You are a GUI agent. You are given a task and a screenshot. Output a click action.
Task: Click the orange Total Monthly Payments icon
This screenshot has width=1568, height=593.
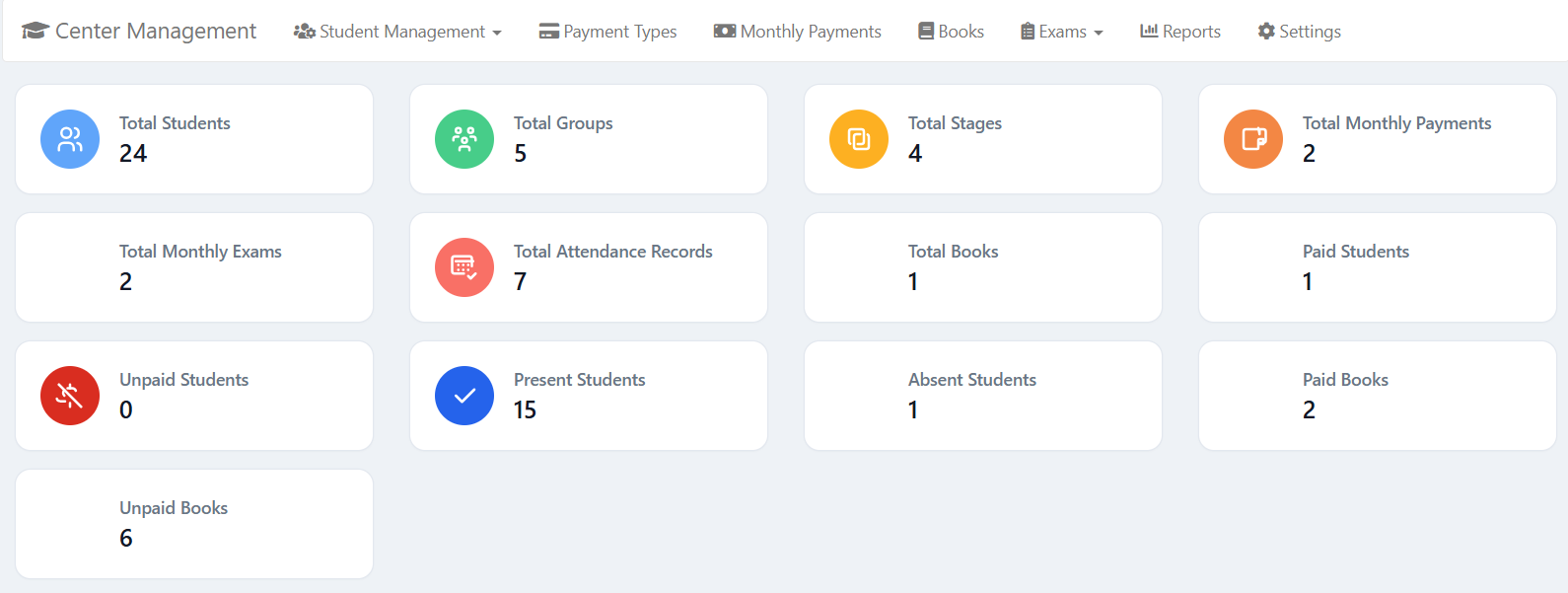(x=1253, y=139)
